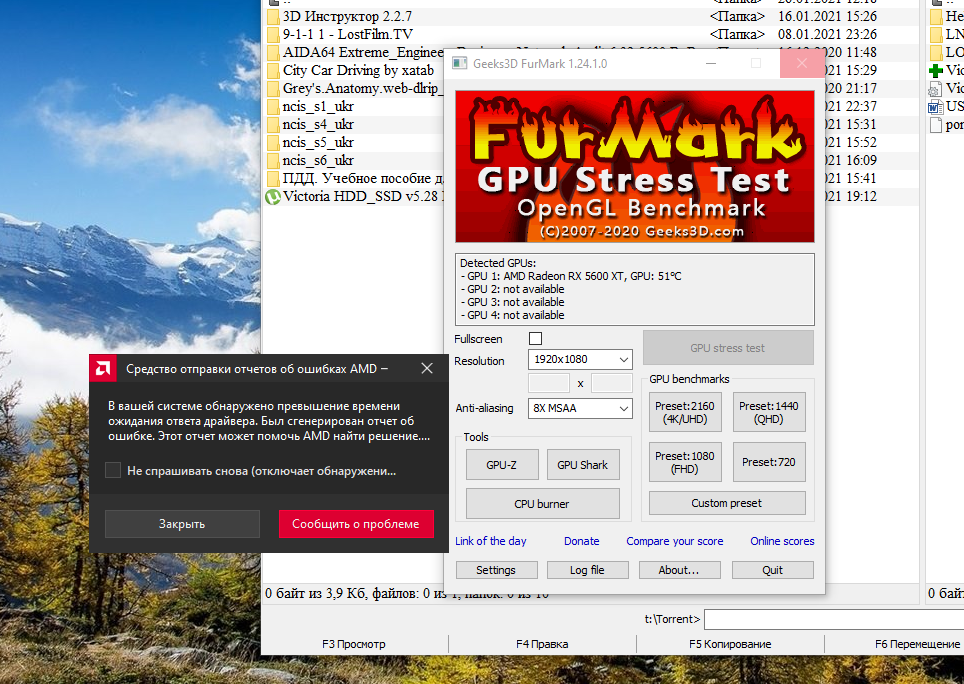This screenshot has height=684, width=964.
Task: Launch GPU-Z tool
Action: click(502, 465)
